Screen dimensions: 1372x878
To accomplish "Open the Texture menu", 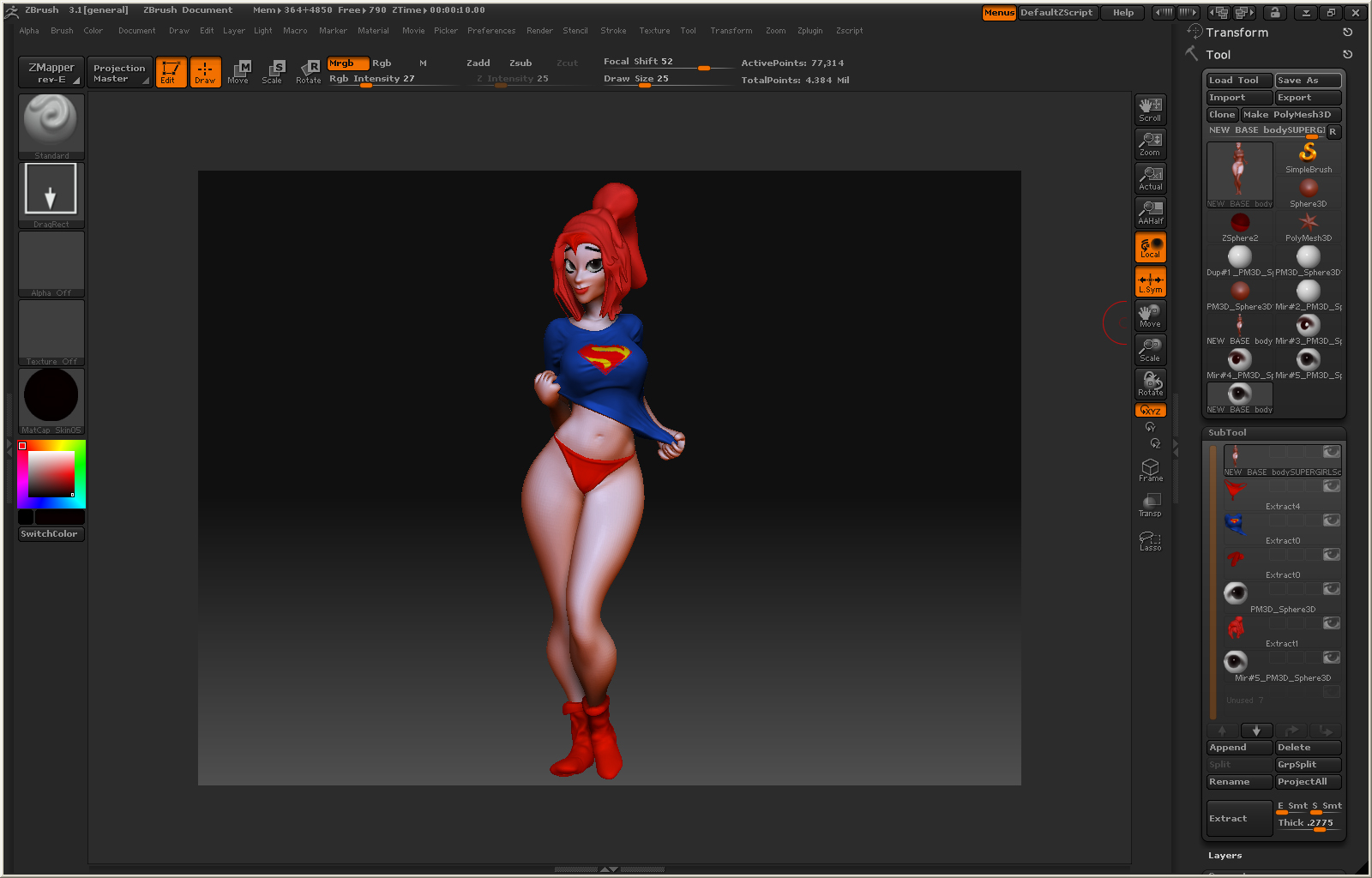I will click(x=654, y=31).
